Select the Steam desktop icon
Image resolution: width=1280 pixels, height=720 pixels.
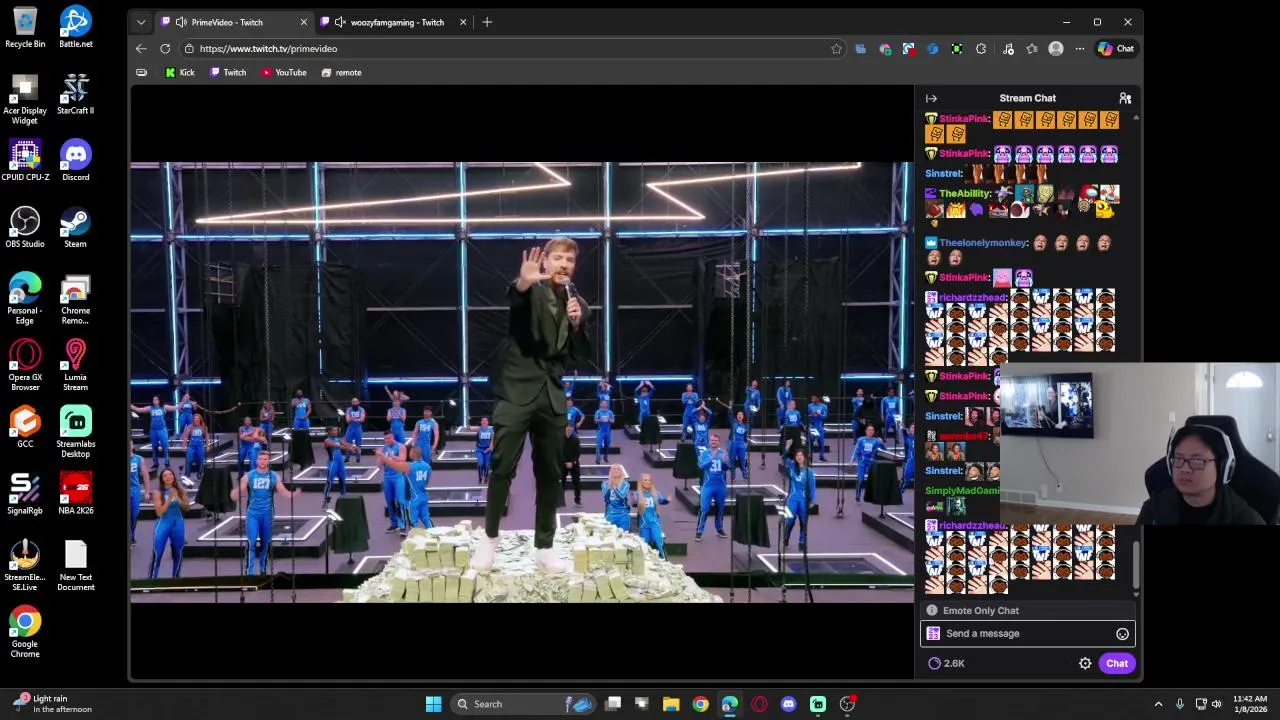75,227
